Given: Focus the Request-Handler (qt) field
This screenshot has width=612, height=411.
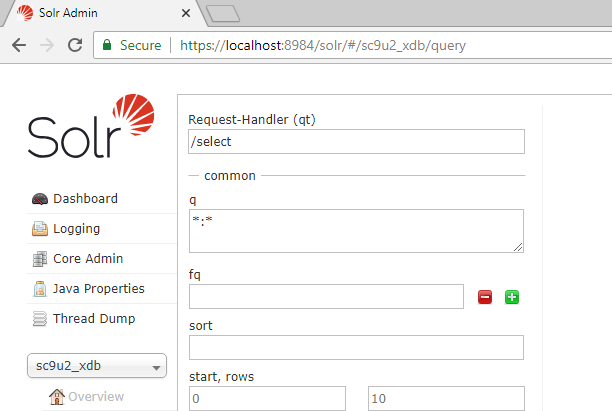Looking at the screenshot, I should (x=356, y=142).
